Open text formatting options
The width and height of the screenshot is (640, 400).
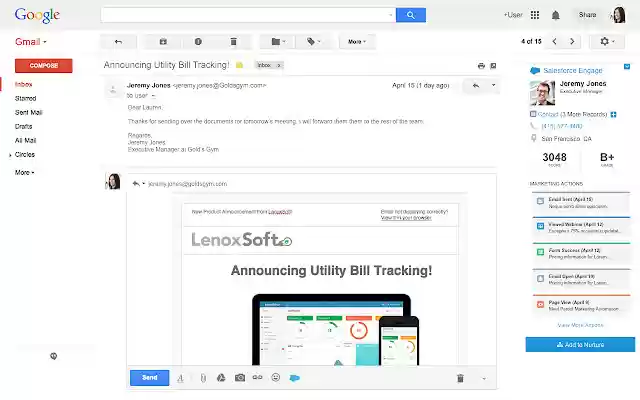tap(180, 378)
